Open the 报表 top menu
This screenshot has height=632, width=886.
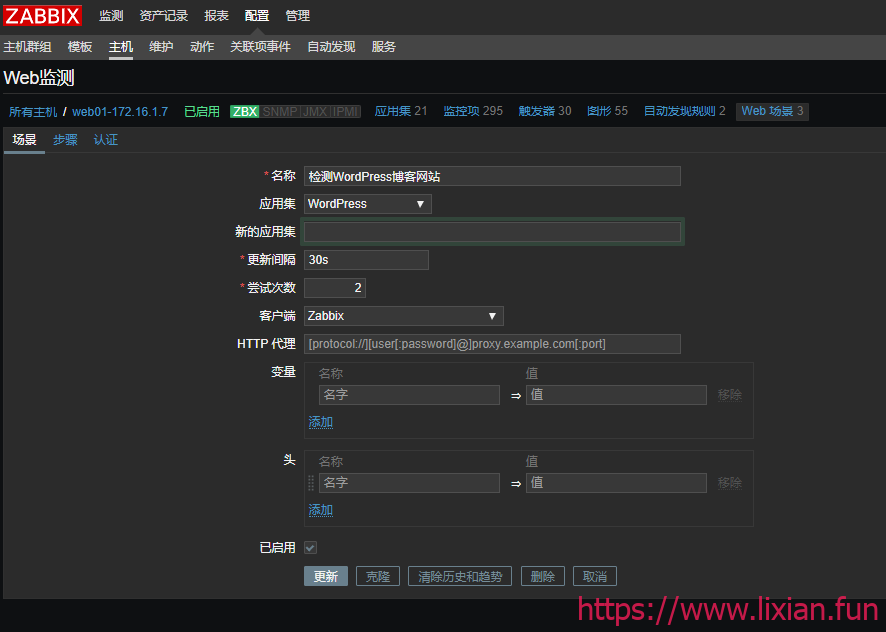[x=216, y=16]
